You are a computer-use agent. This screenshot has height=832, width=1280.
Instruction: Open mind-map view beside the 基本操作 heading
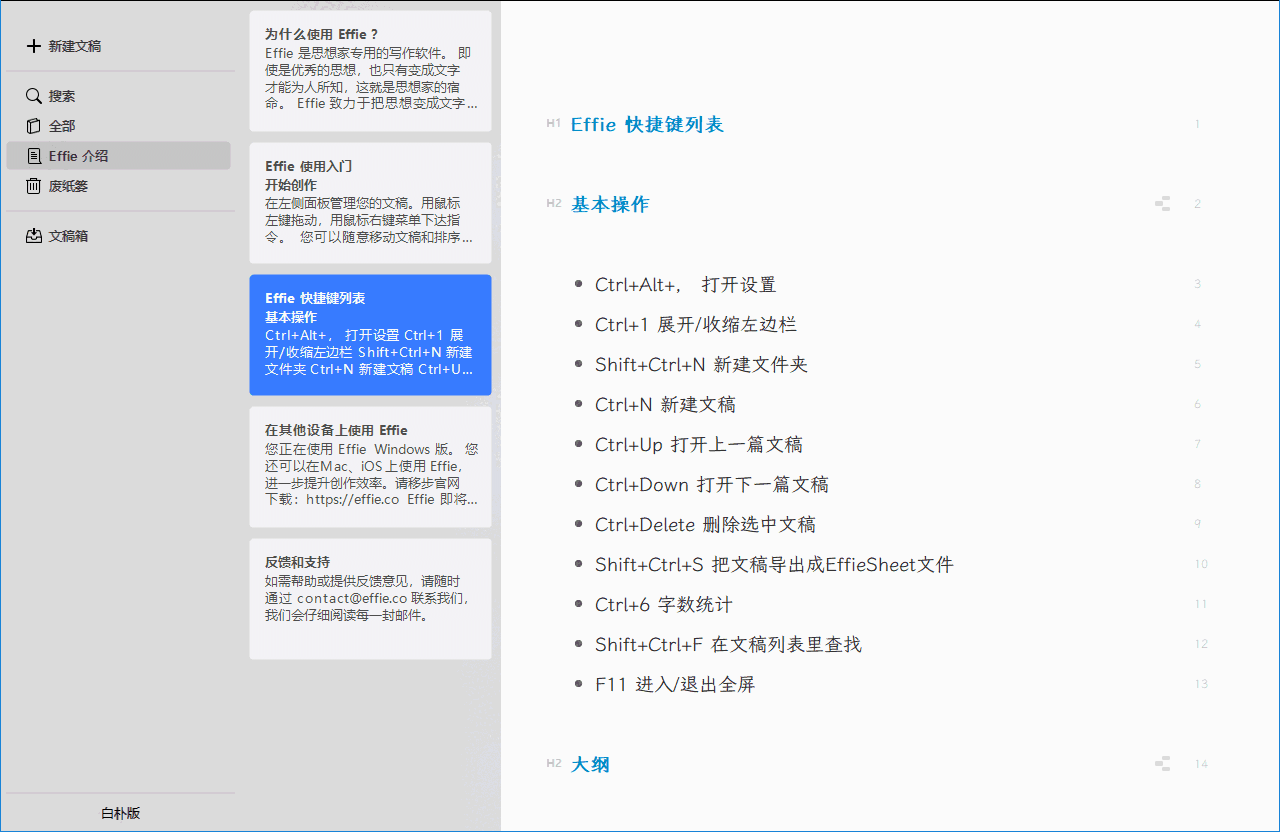tap(1162, 203)
